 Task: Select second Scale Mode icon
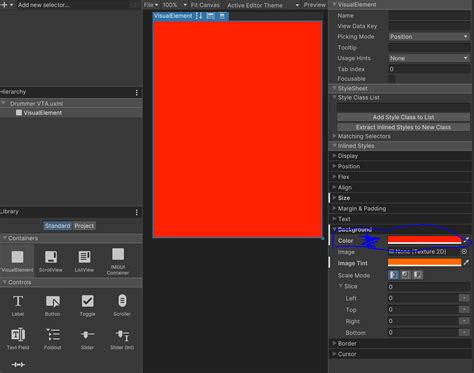[405, 275]
